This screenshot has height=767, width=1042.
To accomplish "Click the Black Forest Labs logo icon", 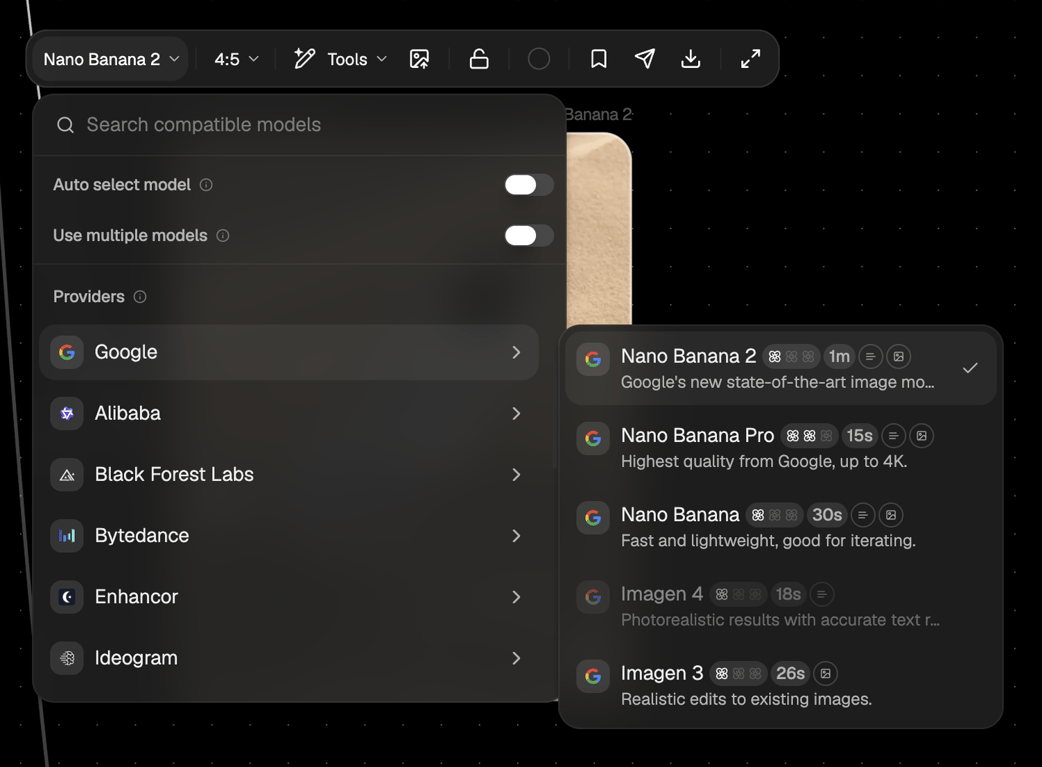I will pyautogui.click(x=67, y=475).
